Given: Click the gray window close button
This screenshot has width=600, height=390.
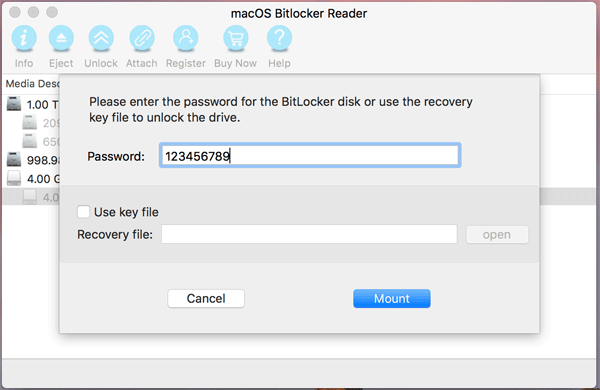Looking at the screenshot, I should 15,12.
